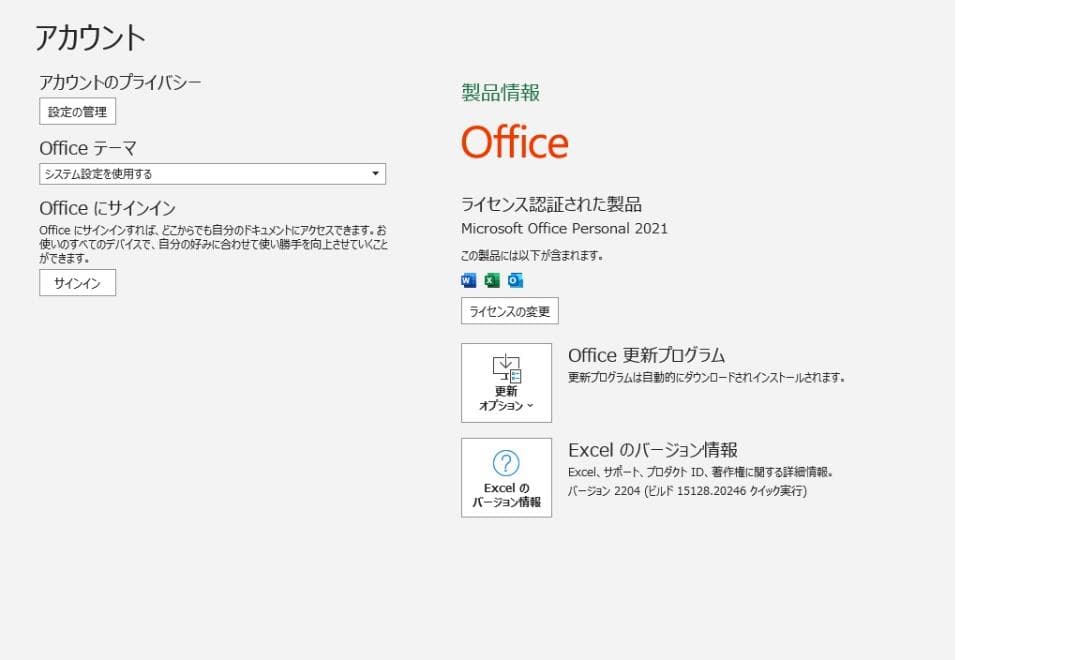Click the 更新プログラムは自動的に description text

click(x=706, y=378)
